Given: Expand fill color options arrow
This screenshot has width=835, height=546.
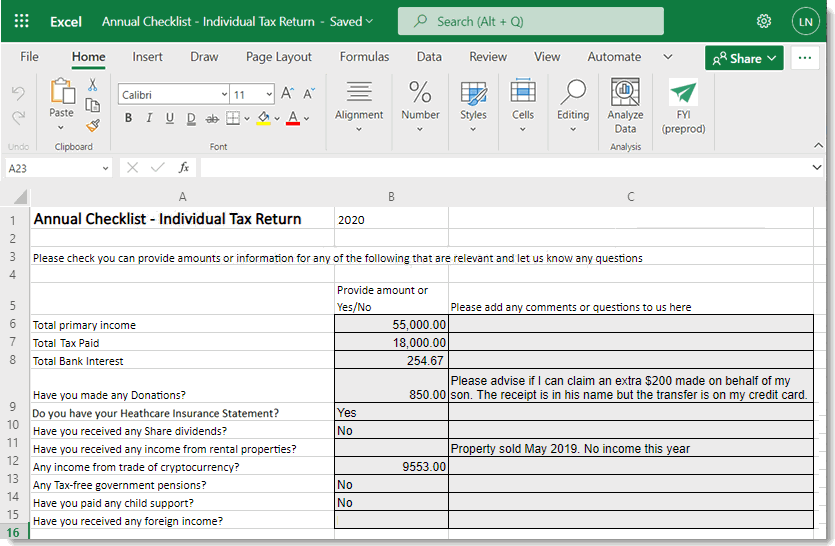Looking at the screenshot, I should (277, 118).
